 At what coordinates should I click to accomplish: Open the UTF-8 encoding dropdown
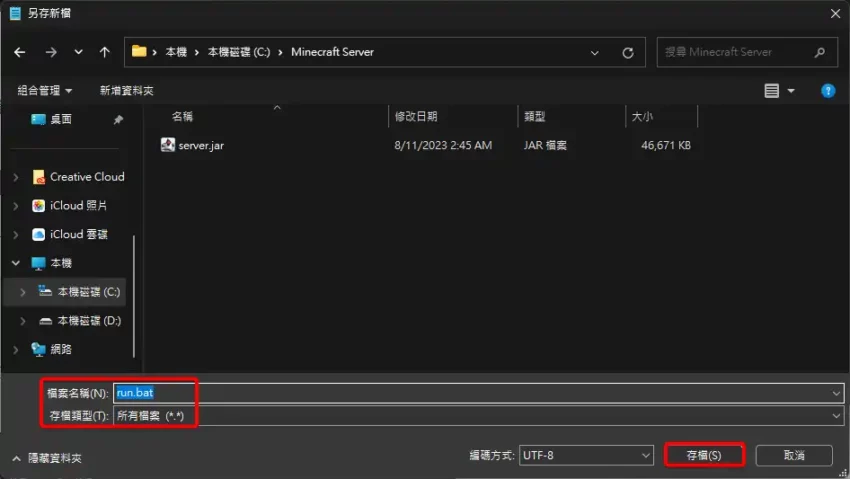[x=586, y=455]
